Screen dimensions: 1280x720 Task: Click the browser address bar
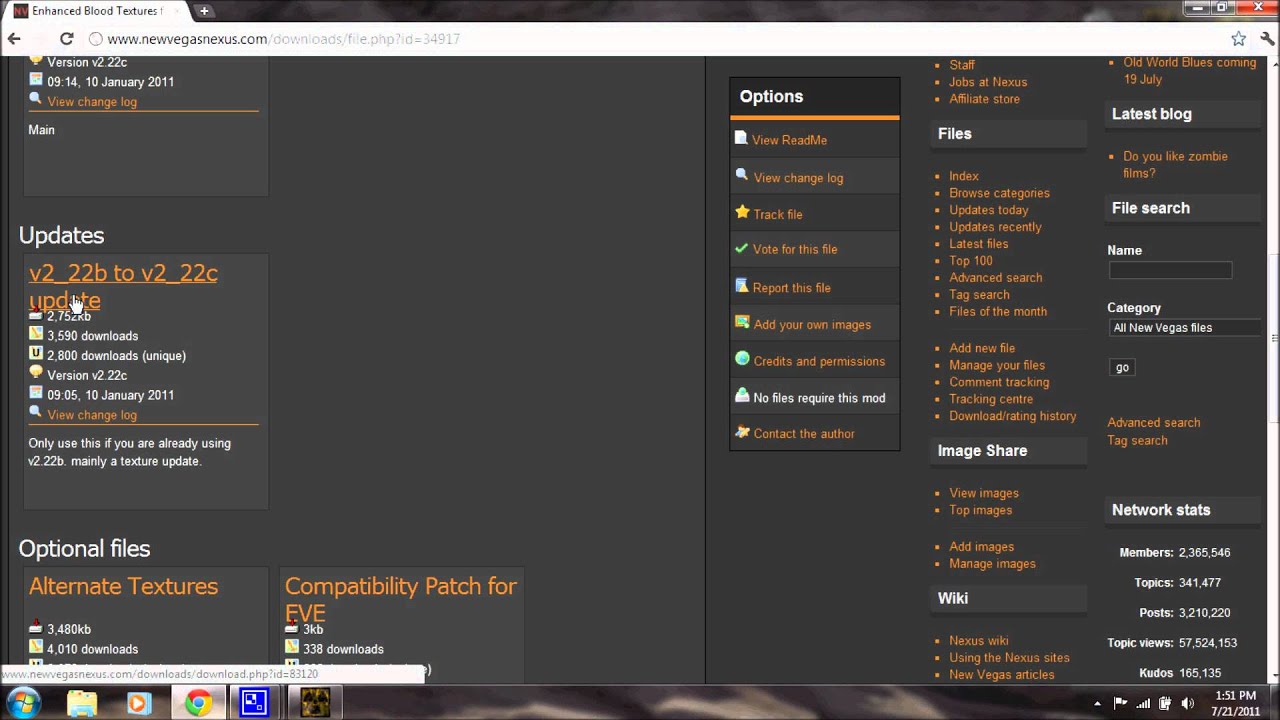600,39
